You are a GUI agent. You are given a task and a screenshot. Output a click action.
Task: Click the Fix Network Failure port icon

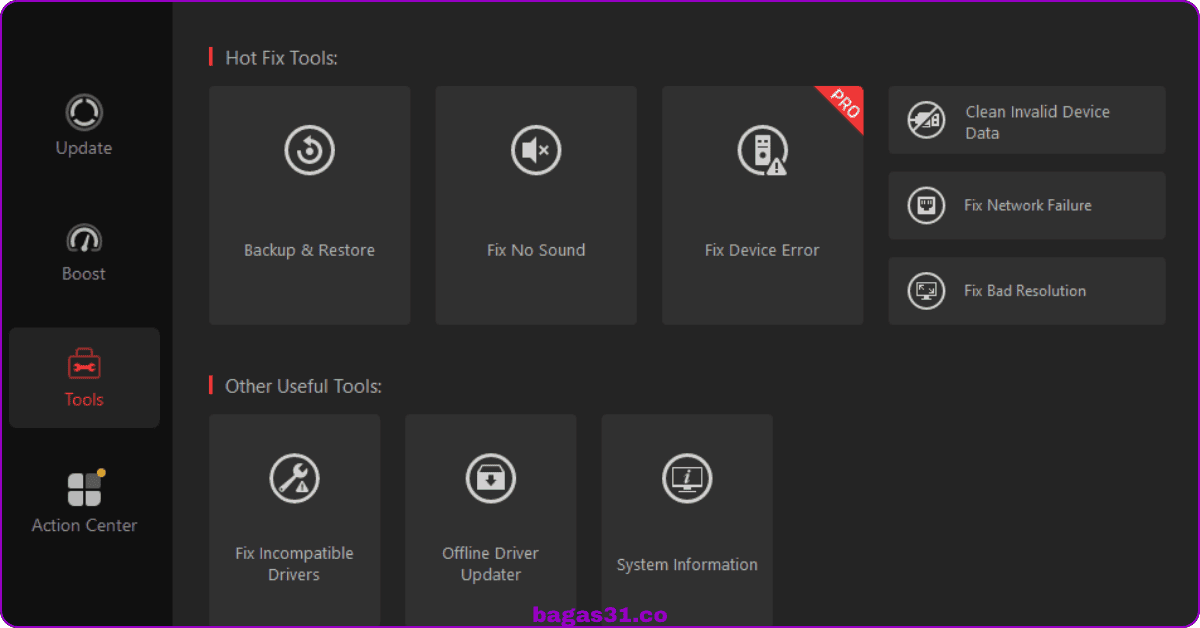point(926,205)
